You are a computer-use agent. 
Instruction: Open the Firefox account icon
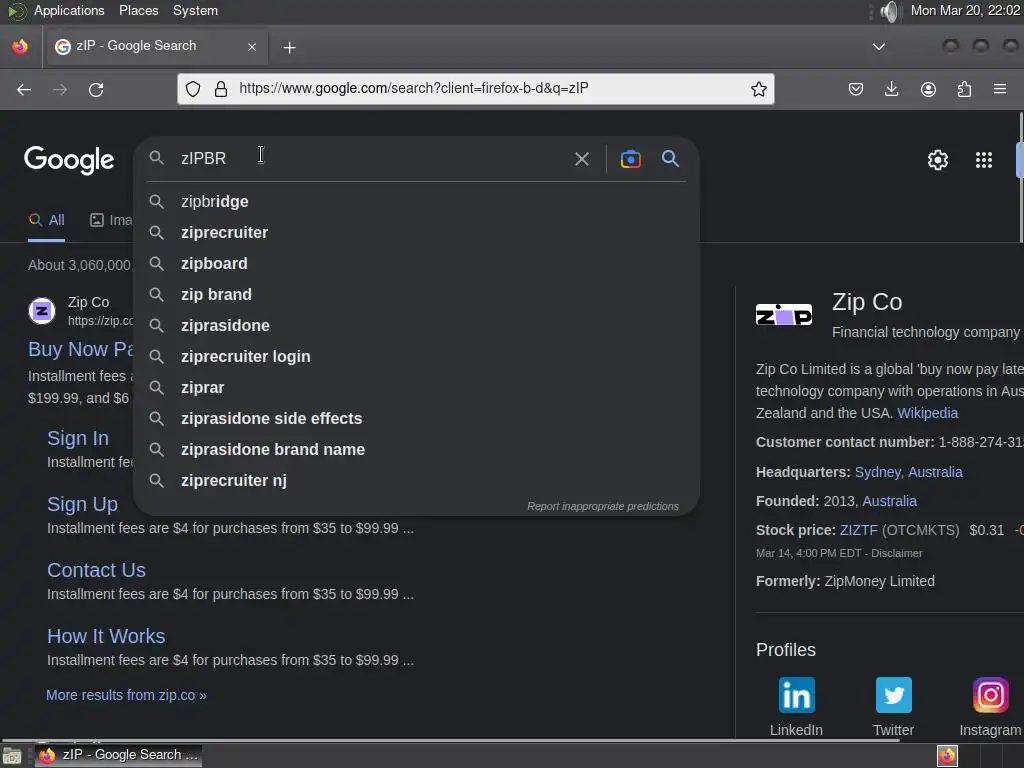coord(928,89)
